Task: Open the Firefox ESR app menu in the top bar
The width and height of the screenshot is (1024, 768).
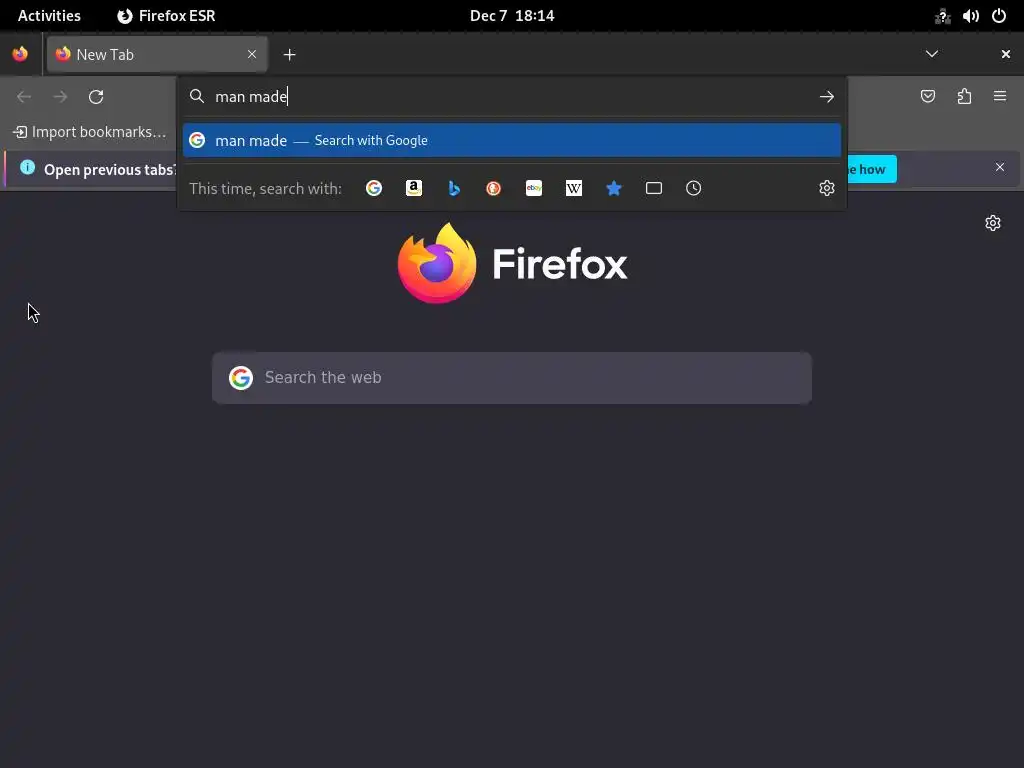Action: pyautogui.click(x=166, y=16)
